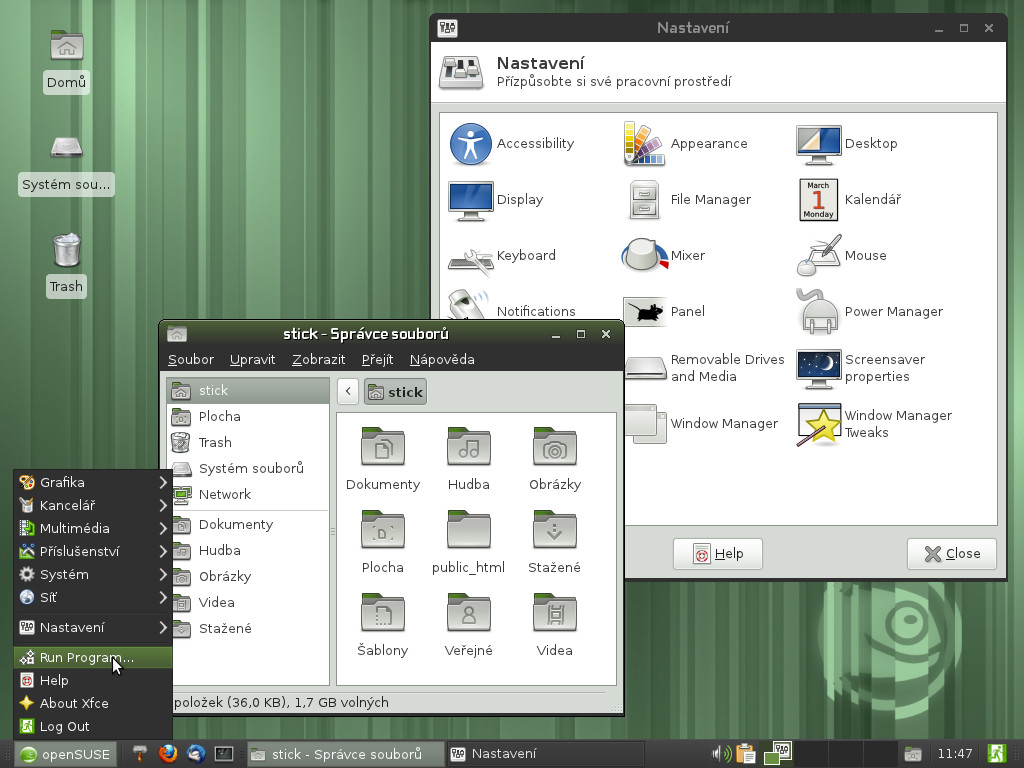Select Run Program... from the menu

(86, 658)
